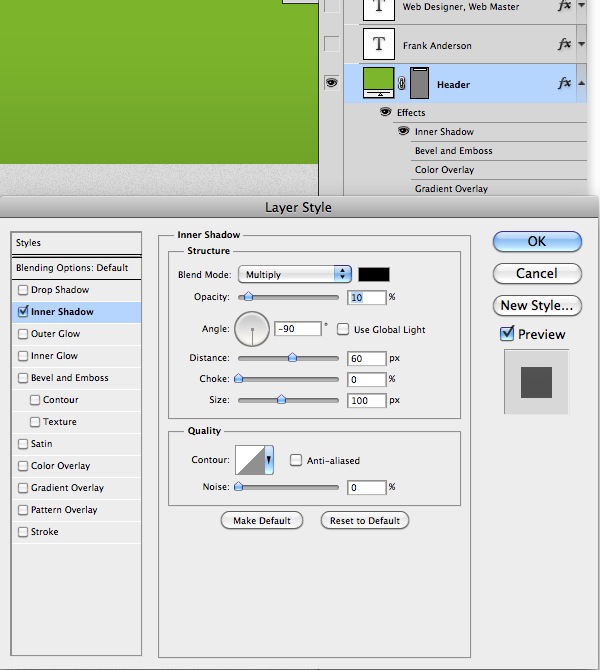Expand Web Designer layer effects arrow

(x=581, y=6)
